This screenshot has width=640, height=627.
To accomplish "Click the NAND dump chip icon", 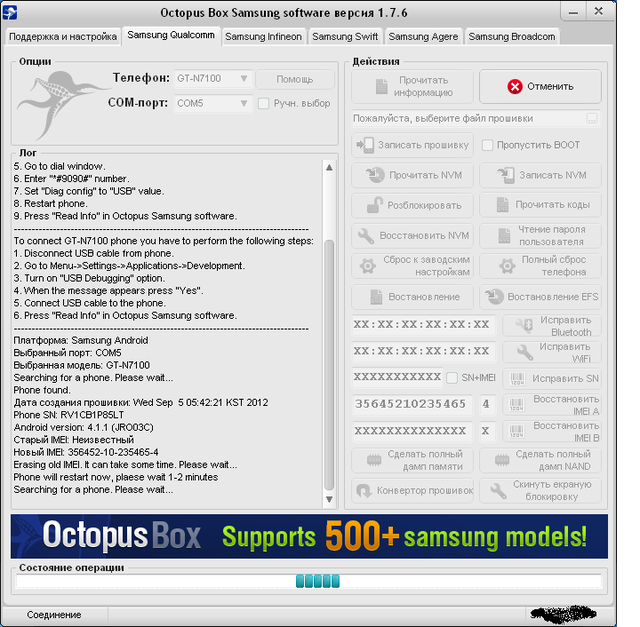I will (x=502, y=460).
